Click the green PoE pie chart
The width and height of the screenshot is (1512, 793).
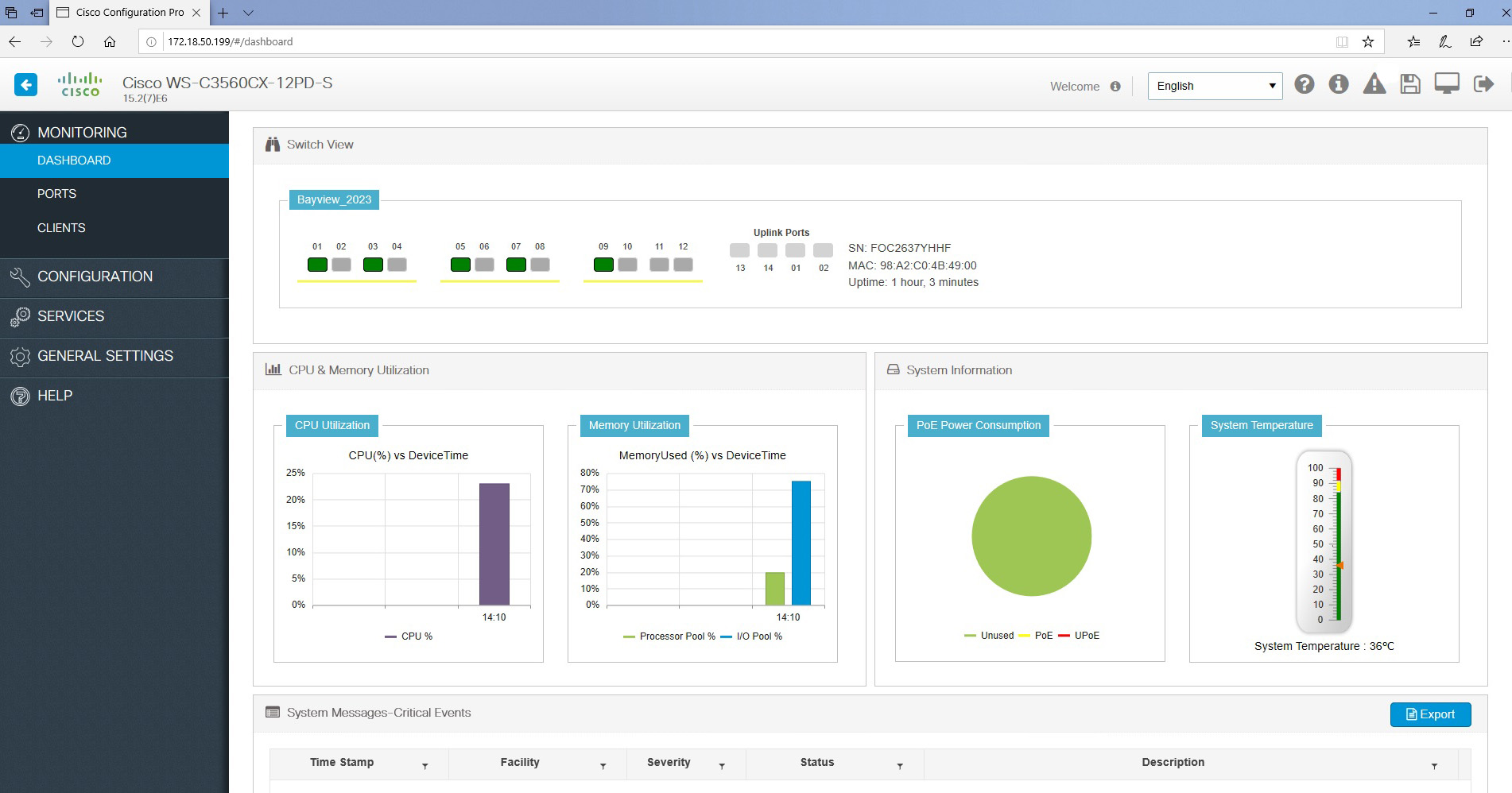point(1031,536)
